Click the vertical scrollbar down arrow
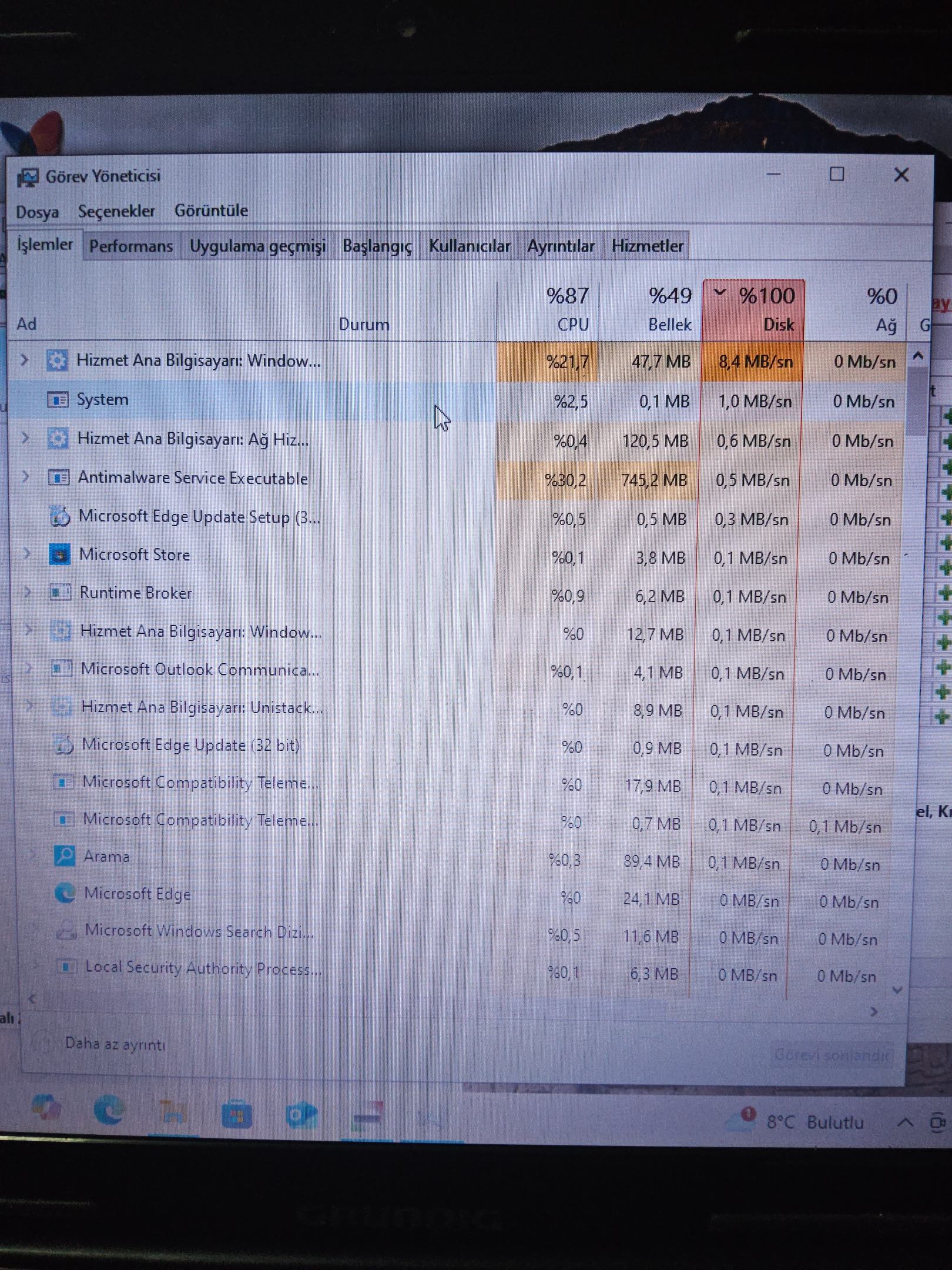The height and width of the screenshot is (1270, 952). pos(897,990)
